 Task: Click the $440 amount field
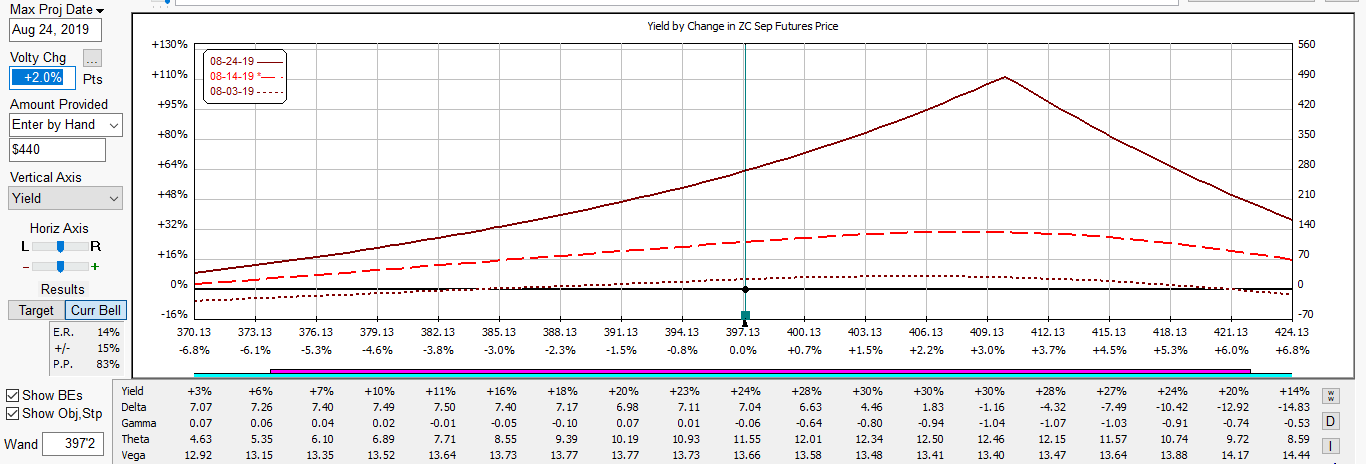click(57, 150)
